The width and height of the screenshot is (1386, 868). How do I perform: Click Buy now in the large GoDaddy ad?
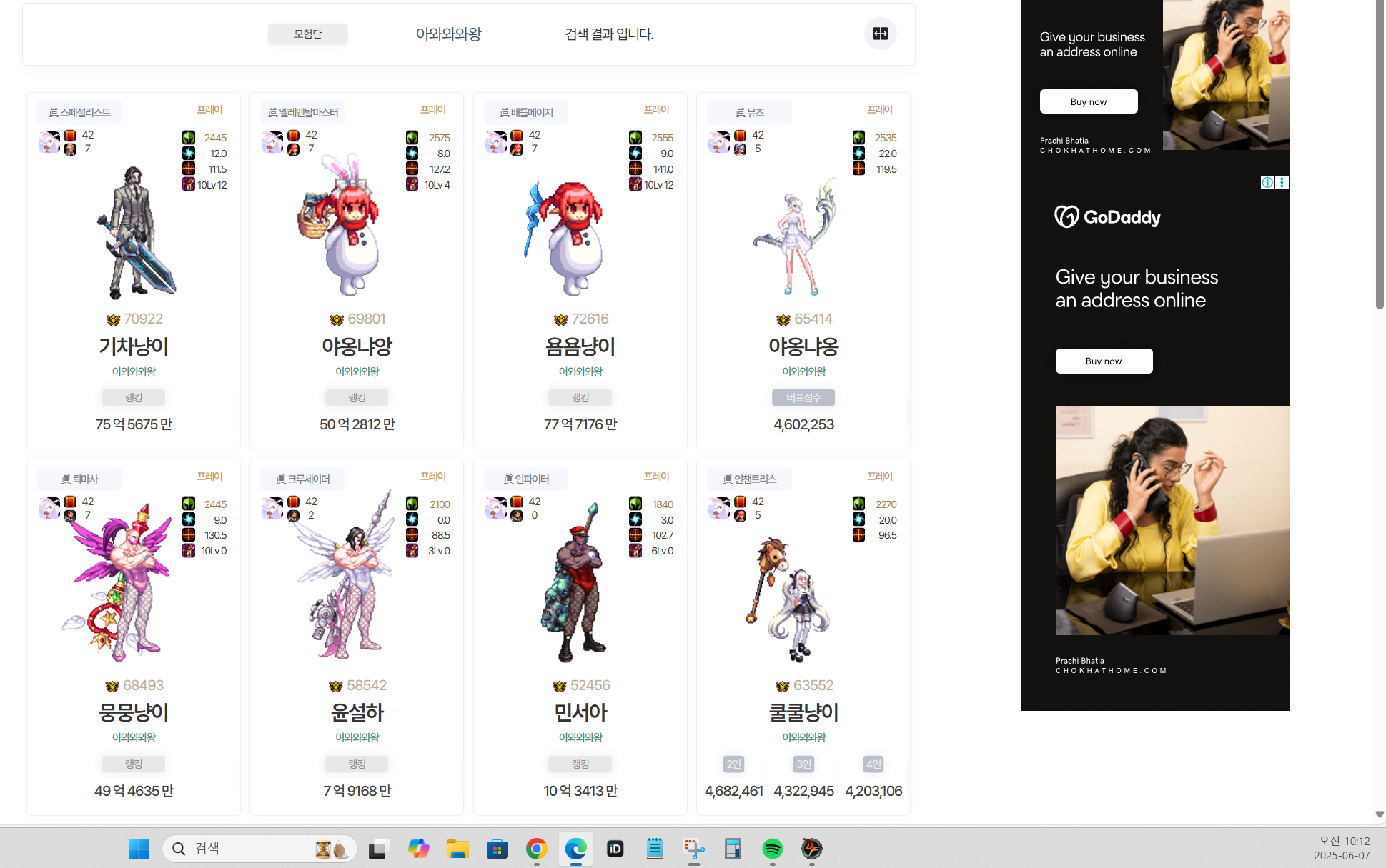point(1104,361)
